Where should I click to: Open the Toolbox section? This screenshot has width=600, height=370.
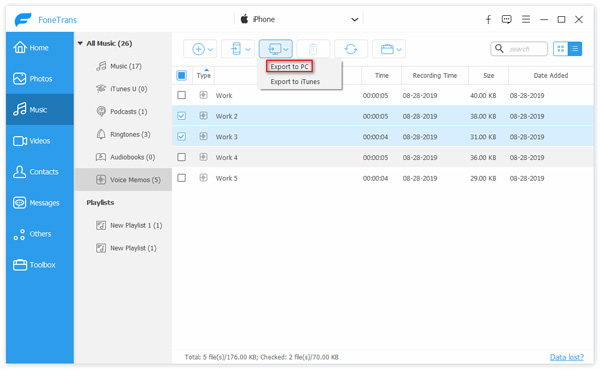click(x=39, y=265)
